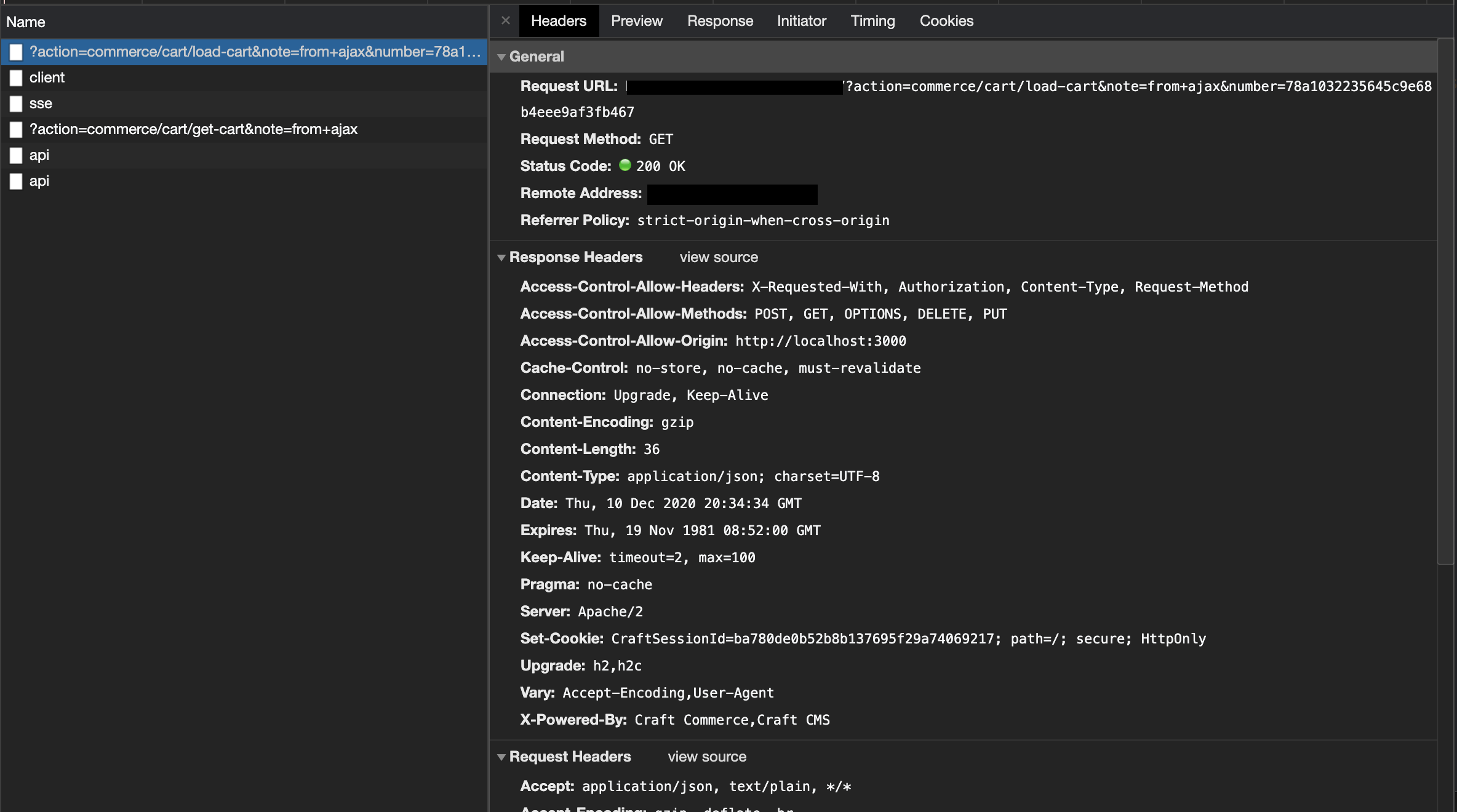1457x812 pixels.
Task: Click the Cache-Control header value
Action: point(778,368)
